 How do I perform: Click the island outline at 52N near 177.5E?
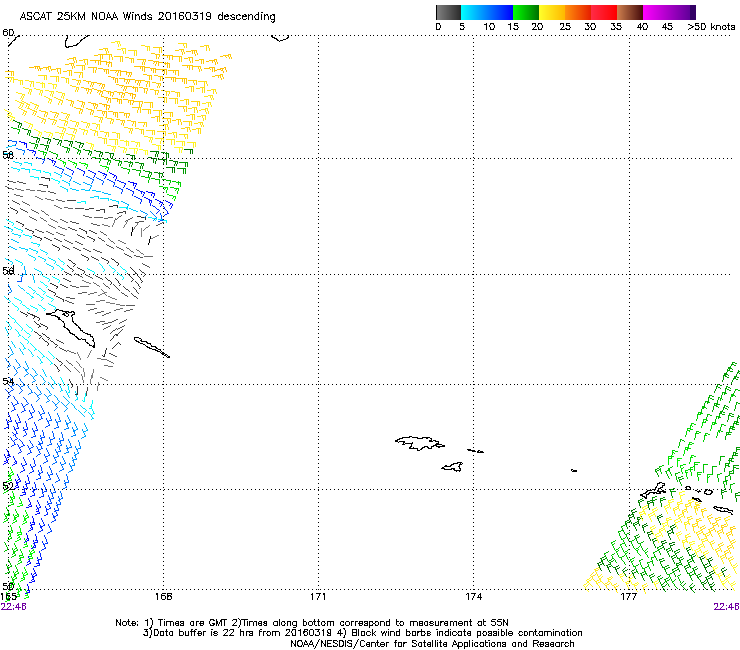[x=654, y=491]
